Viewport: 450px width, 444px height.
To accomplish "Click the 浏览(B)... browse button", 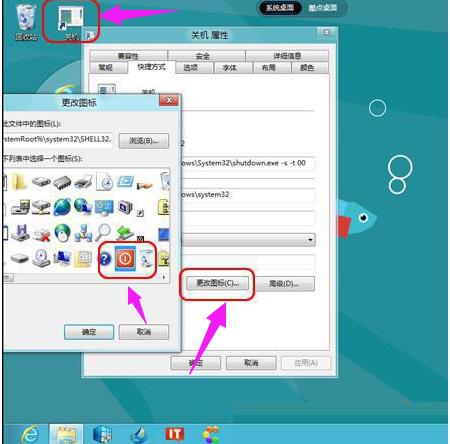I will point(144,141).
